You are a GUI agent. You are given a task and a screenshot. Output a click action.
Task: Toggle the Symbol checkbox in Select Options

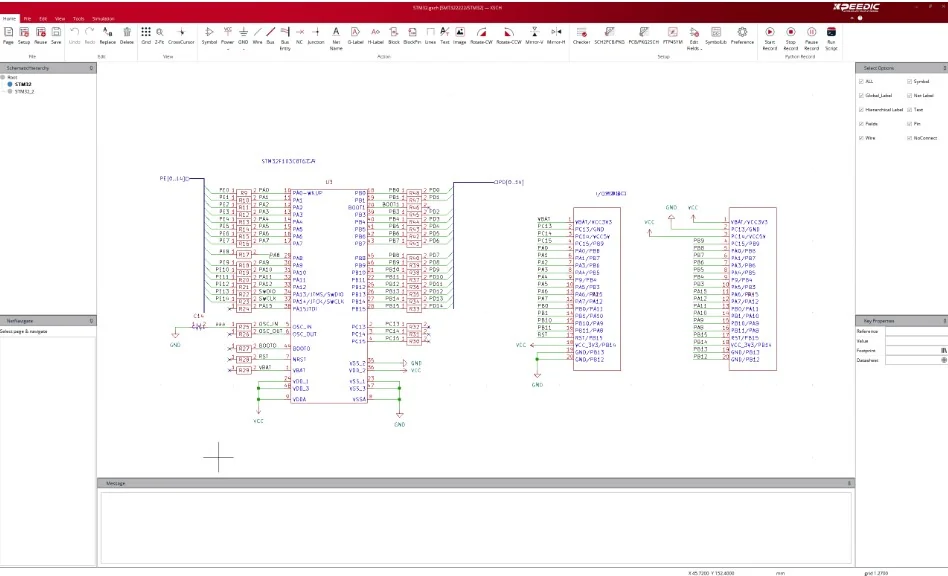point(909,81)
